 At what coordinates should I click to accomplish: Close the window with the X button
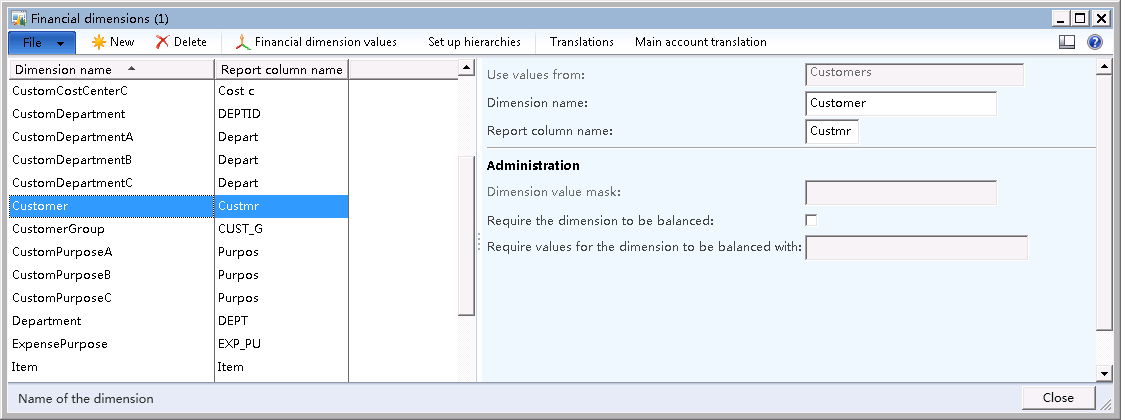(x=1100, y=19)
